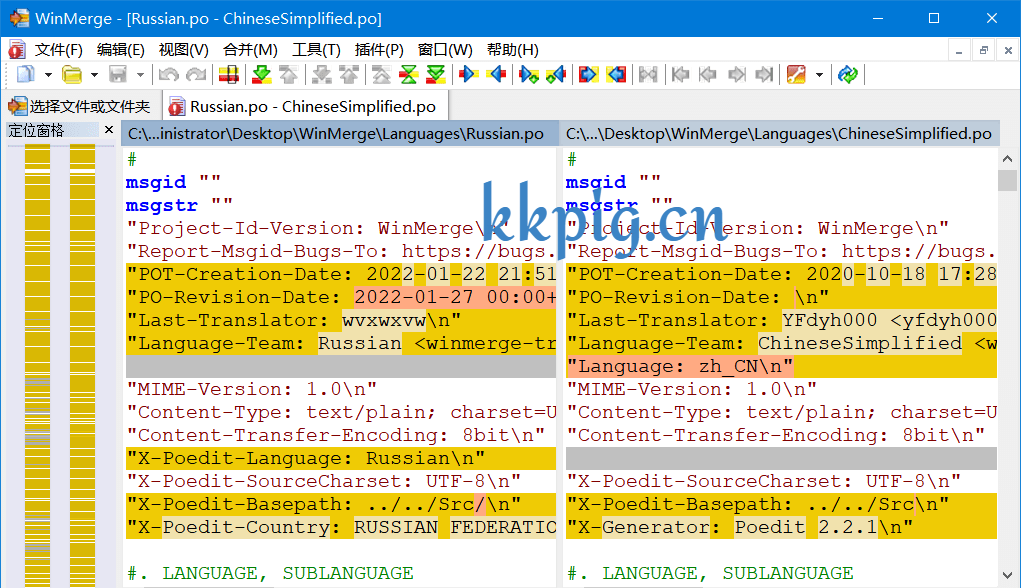
Task: Click "PO-Revision-Date: 2022-01-27" line in left pane
Action: (341, 298)
